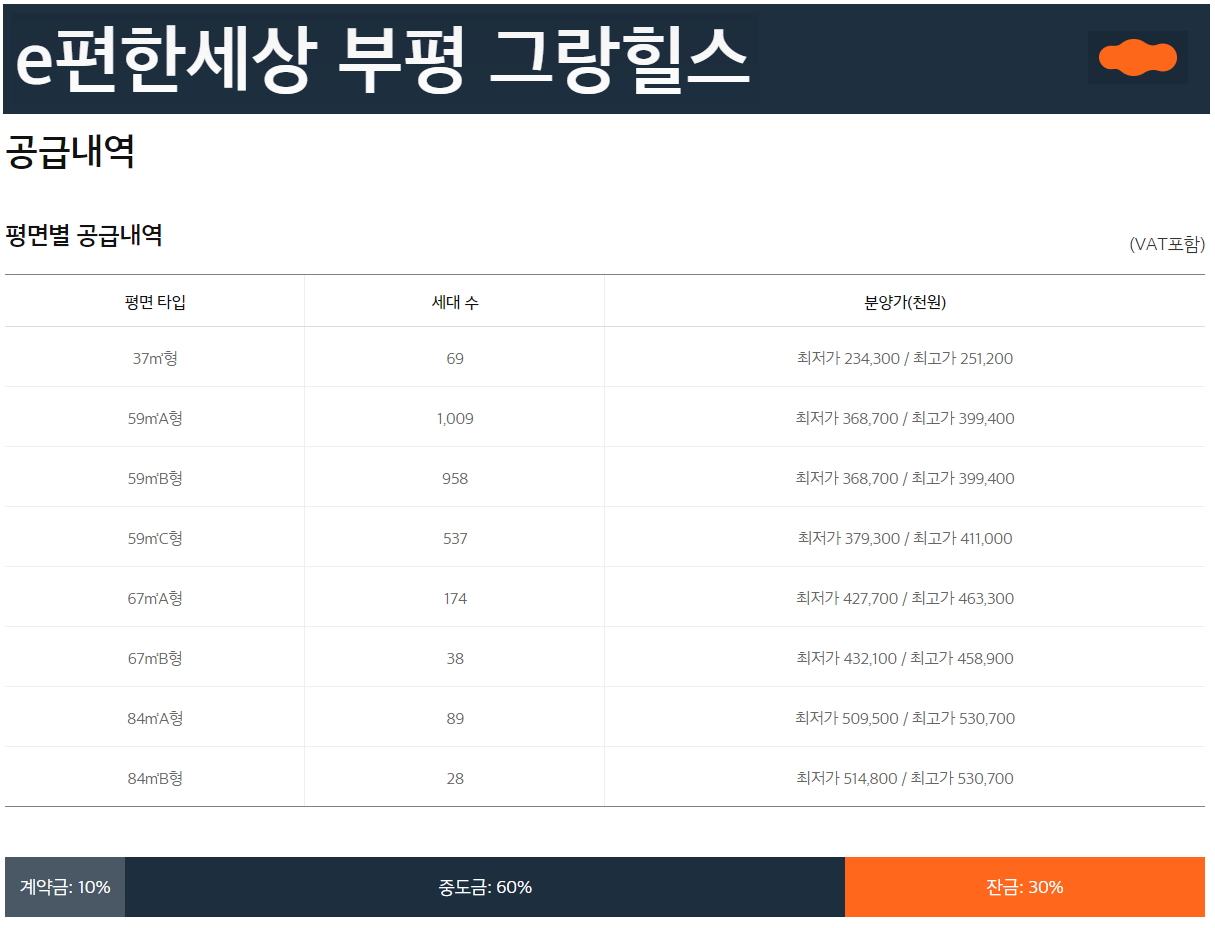Click price '최저가 234,300 / 최고가 251,200'

[905, 358]
